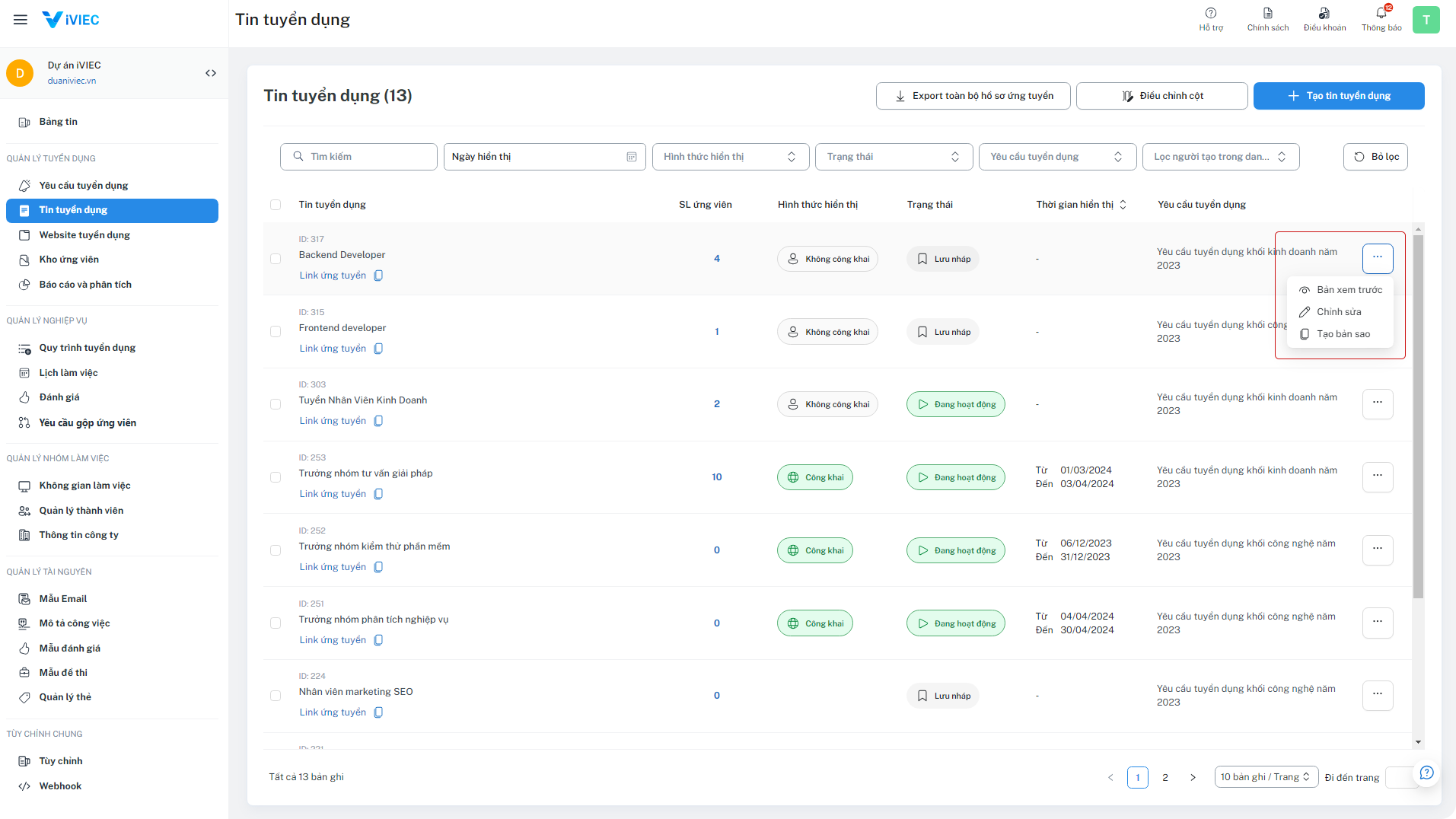Click the Chính sách document icon
The image size is (1456, 819).
(1267, 14)
